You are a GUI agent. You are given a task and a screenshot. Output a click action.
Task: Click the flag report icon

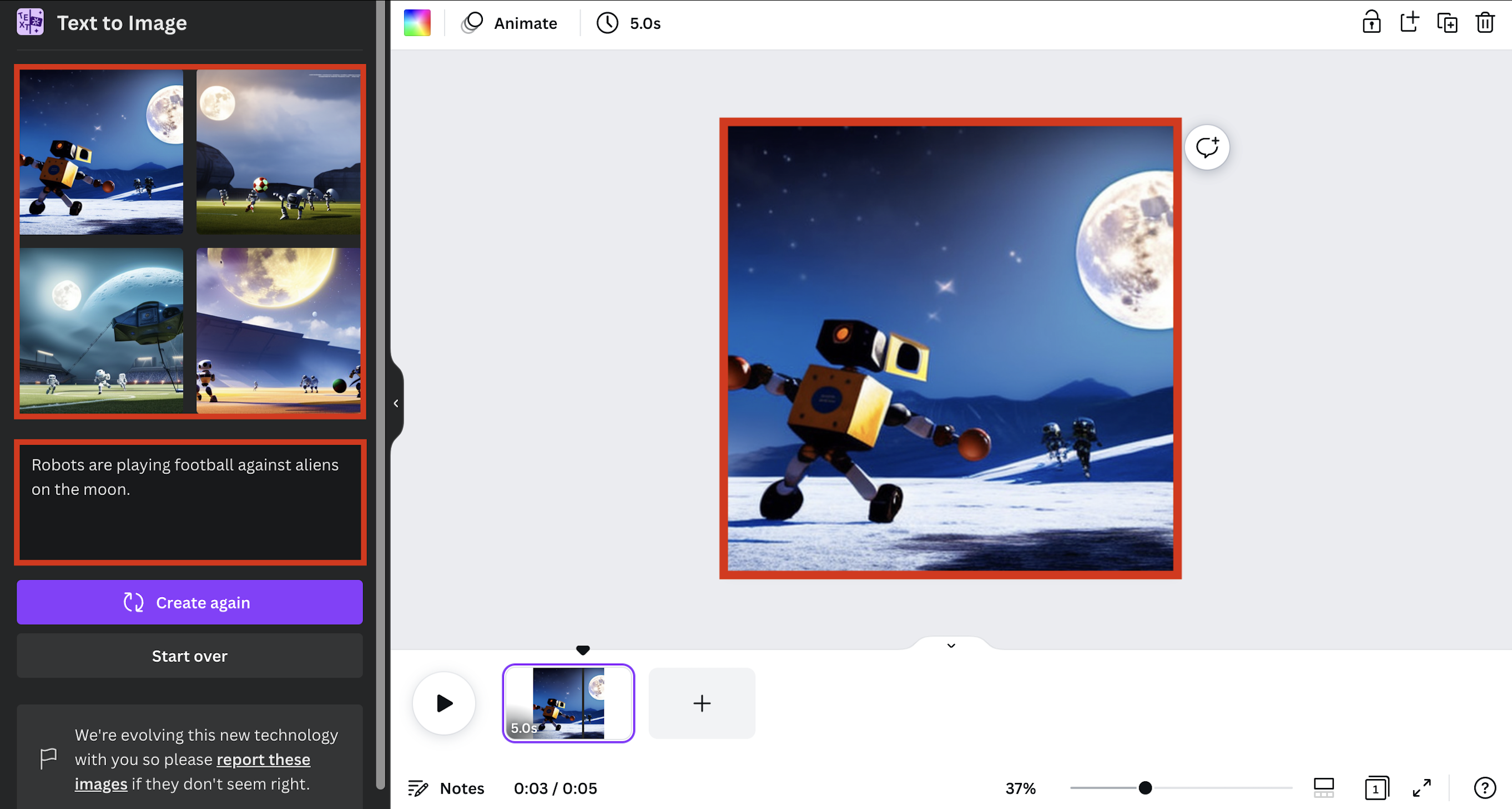pyautogui.click(x=48, y=759)
